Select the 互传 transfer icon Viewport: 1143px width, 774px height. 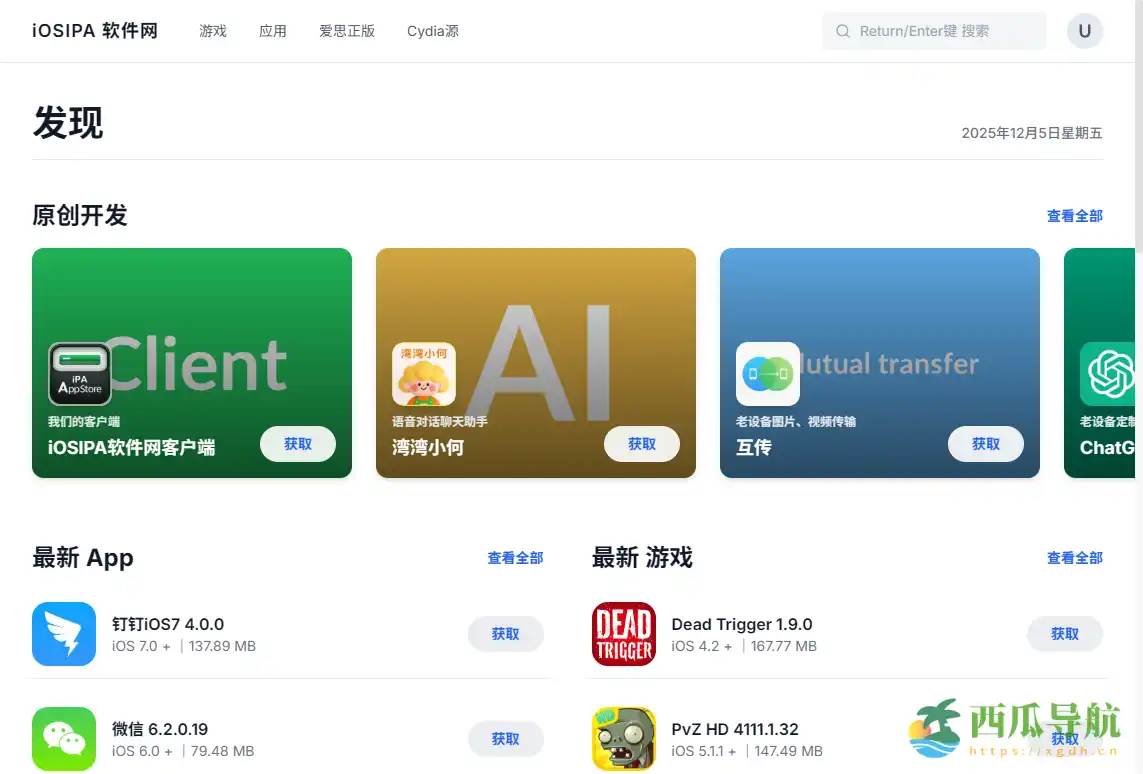[767, 373]
